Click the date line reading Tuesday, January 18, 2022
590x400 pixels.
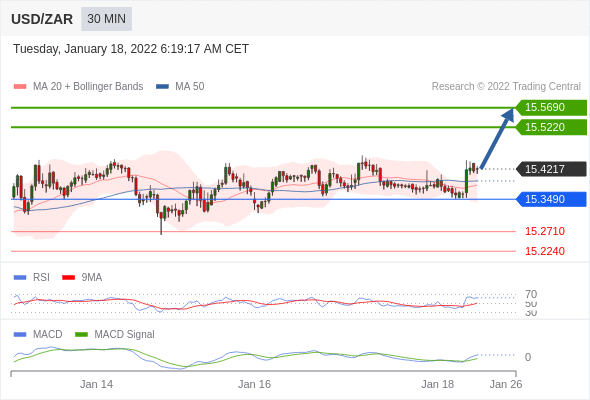(x=131, y=49)
